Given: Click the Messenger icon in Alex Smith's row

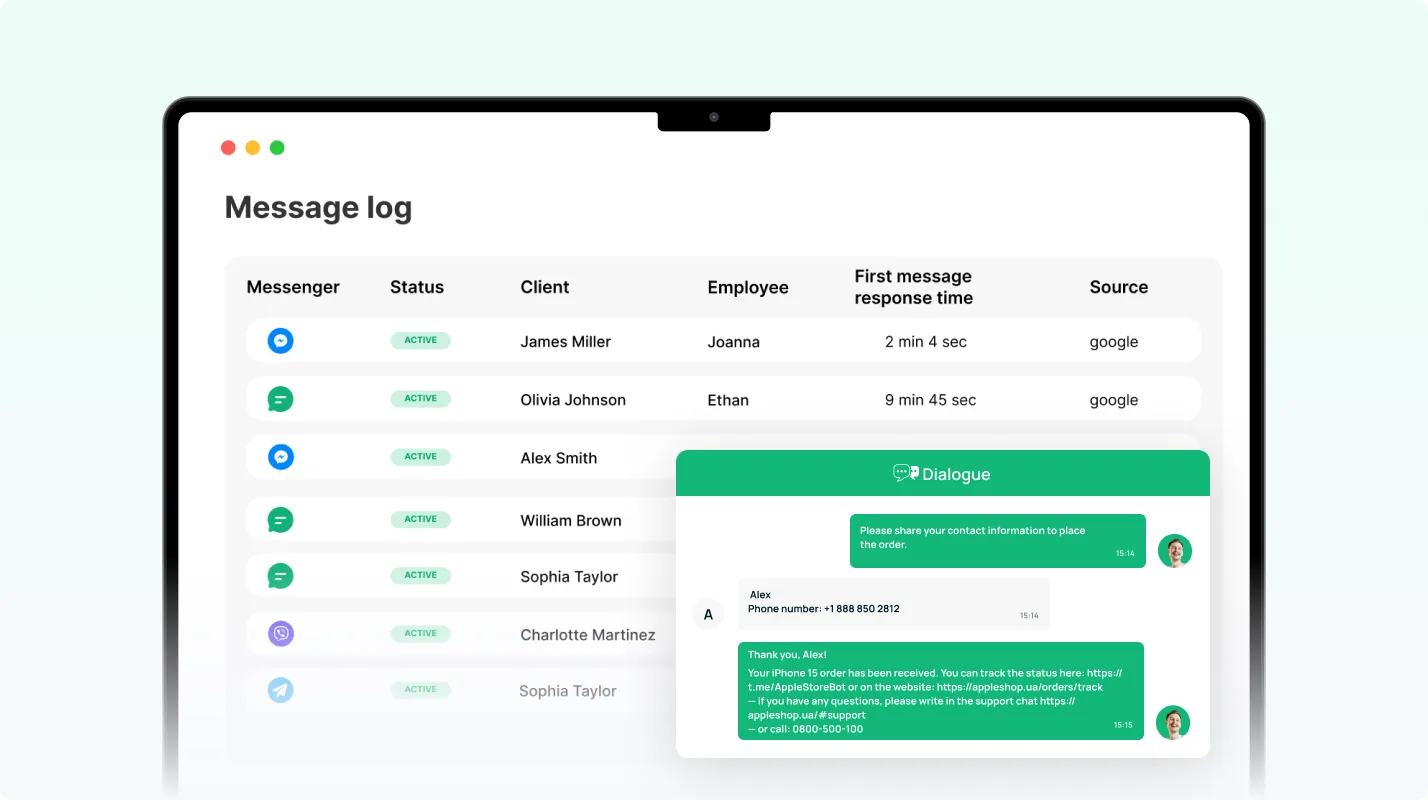Looking at the screenshot, I should (281, 457).
